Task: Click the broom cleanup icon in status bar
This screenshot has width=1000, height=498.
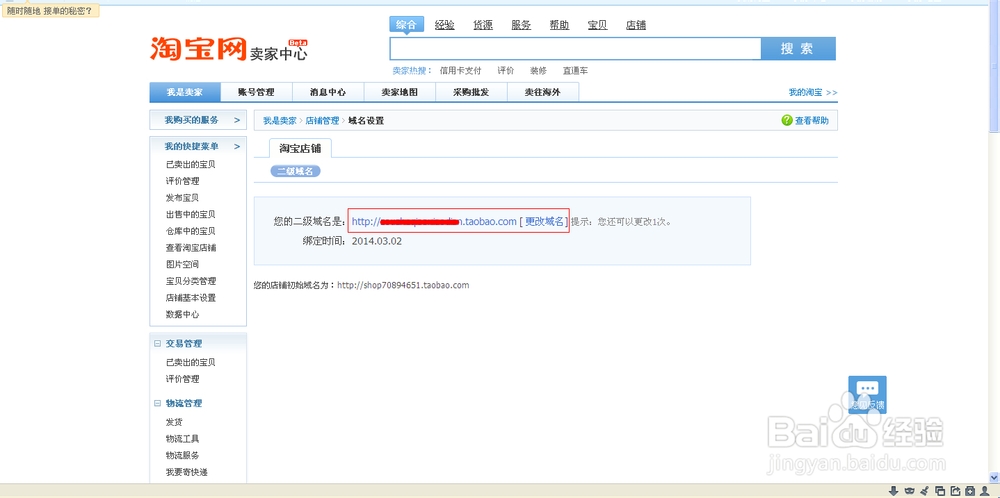Action: pyautogui.click(x=925, y=490)
